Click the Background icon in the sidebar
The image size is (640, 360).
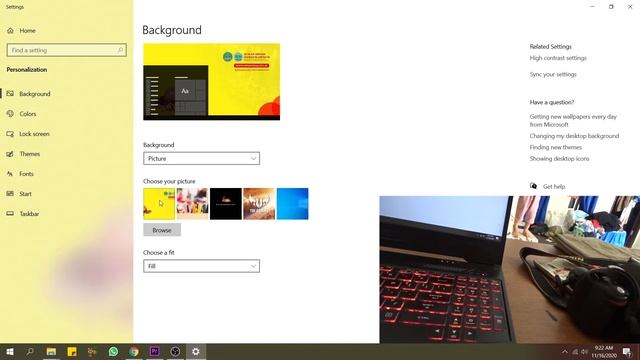click(x=10, y=94)
